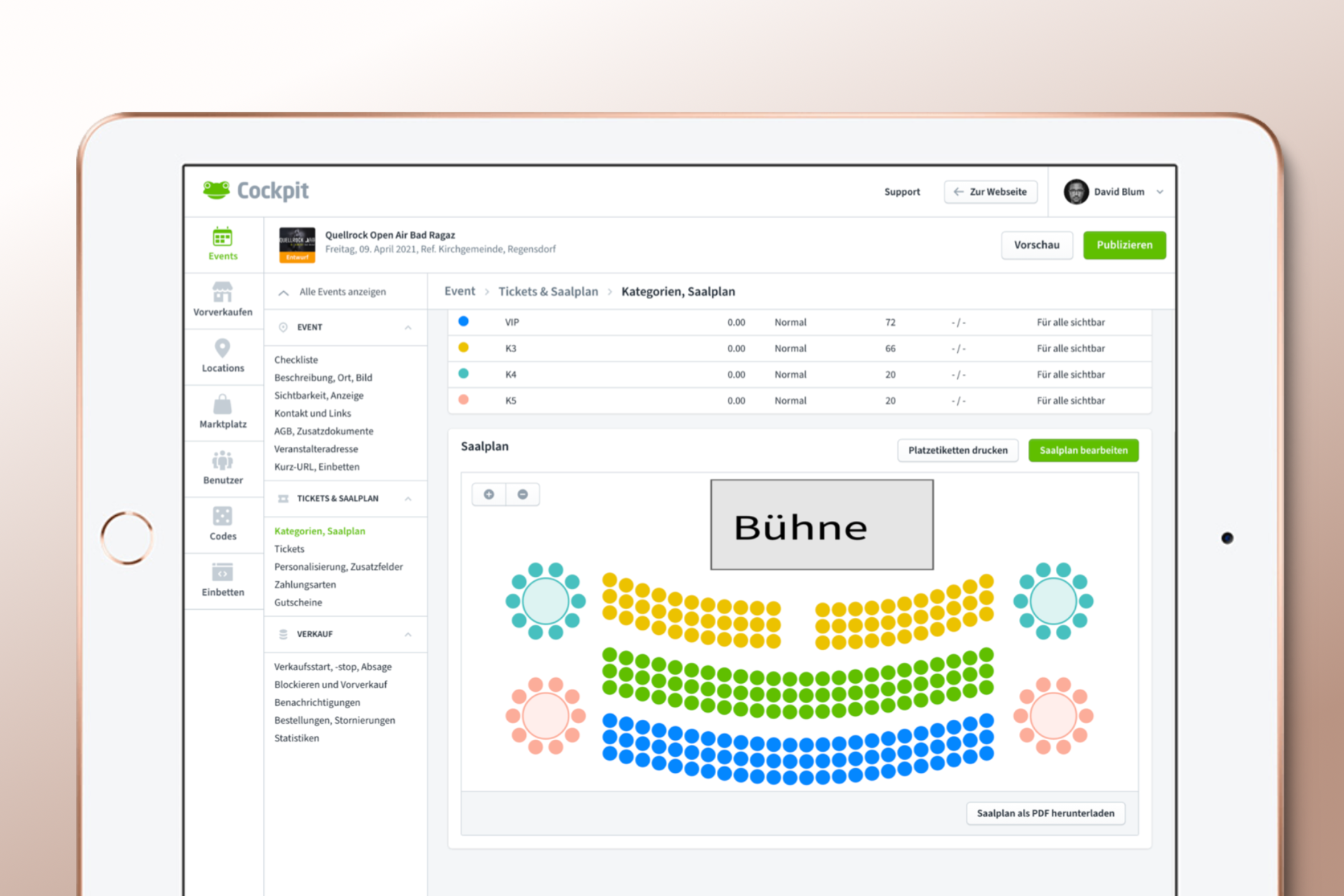Select the VIP category row name
This screenshot has width=1344, height=896.
click(512, 322)
